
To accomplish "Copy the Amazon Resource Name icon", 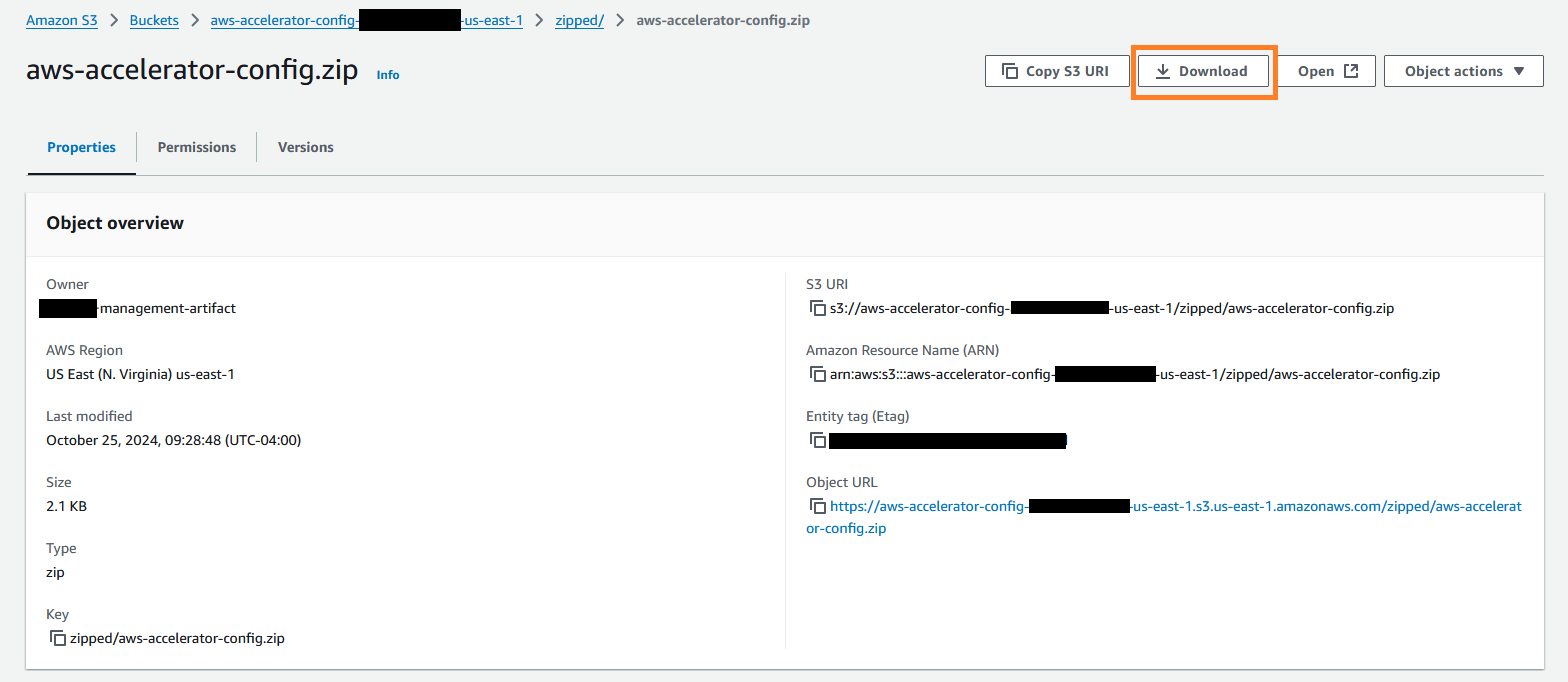I will pyautogui.click(x=818, y=374).
